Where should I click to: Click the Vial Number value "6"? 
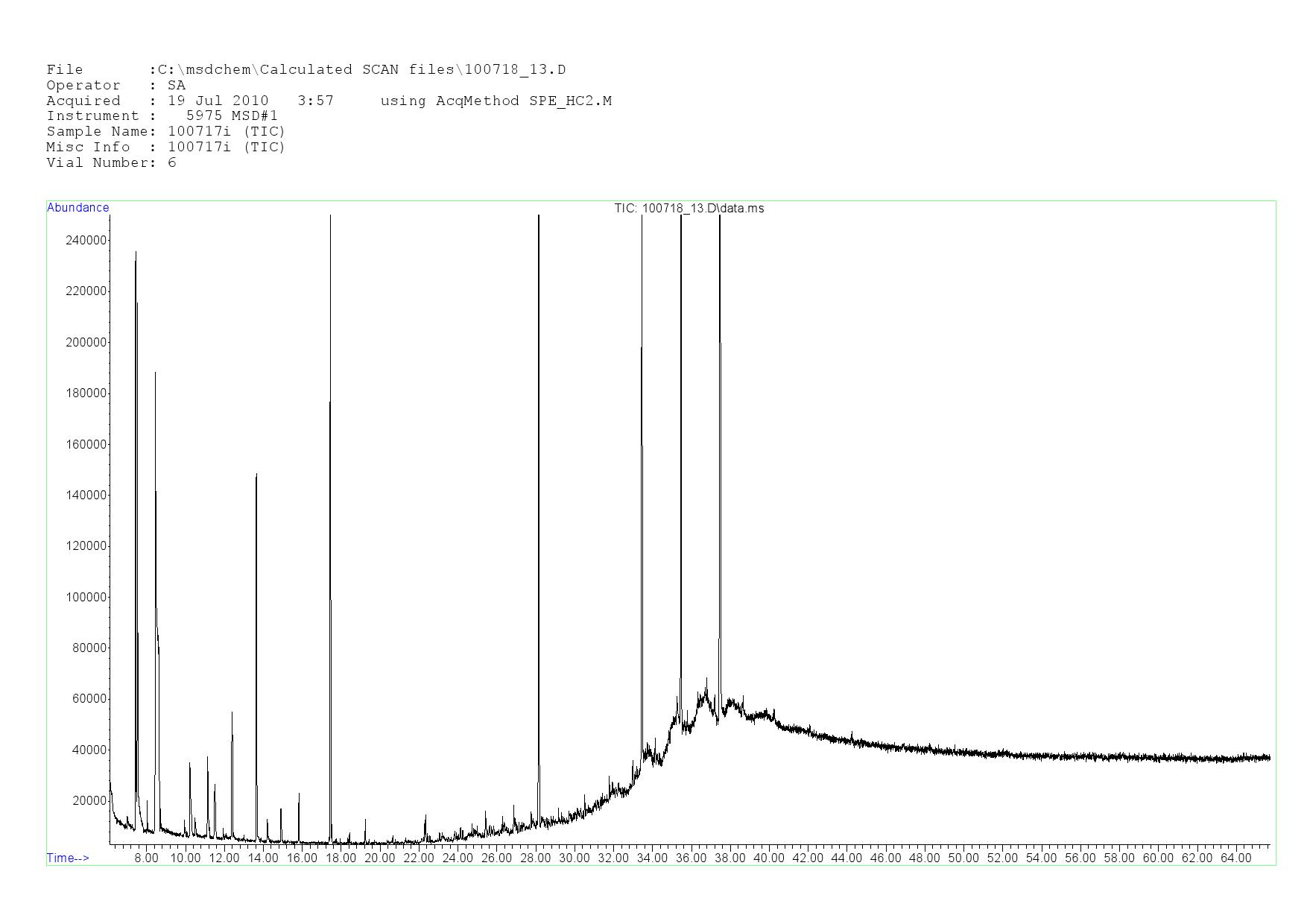point(172,163)
